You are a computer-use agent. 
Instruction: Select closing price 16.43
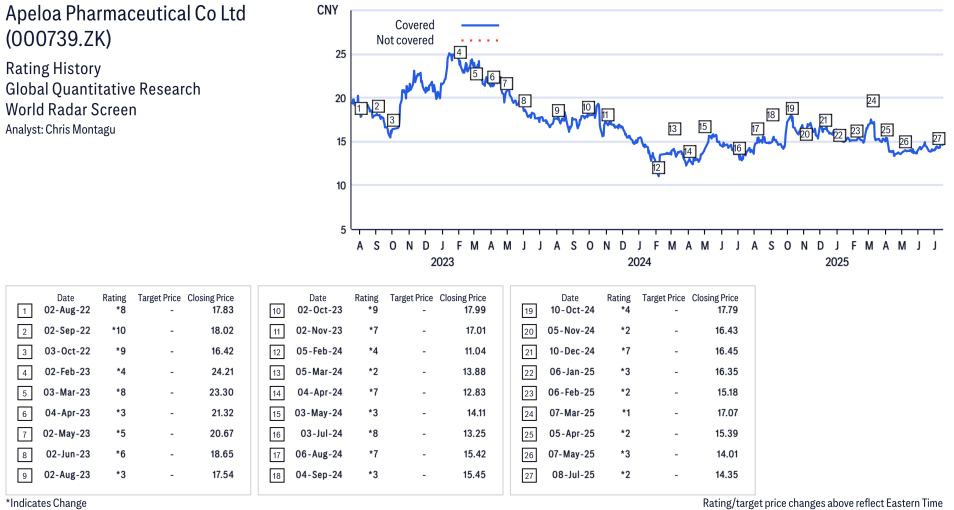pyautogui.click(x=726, y=330)
